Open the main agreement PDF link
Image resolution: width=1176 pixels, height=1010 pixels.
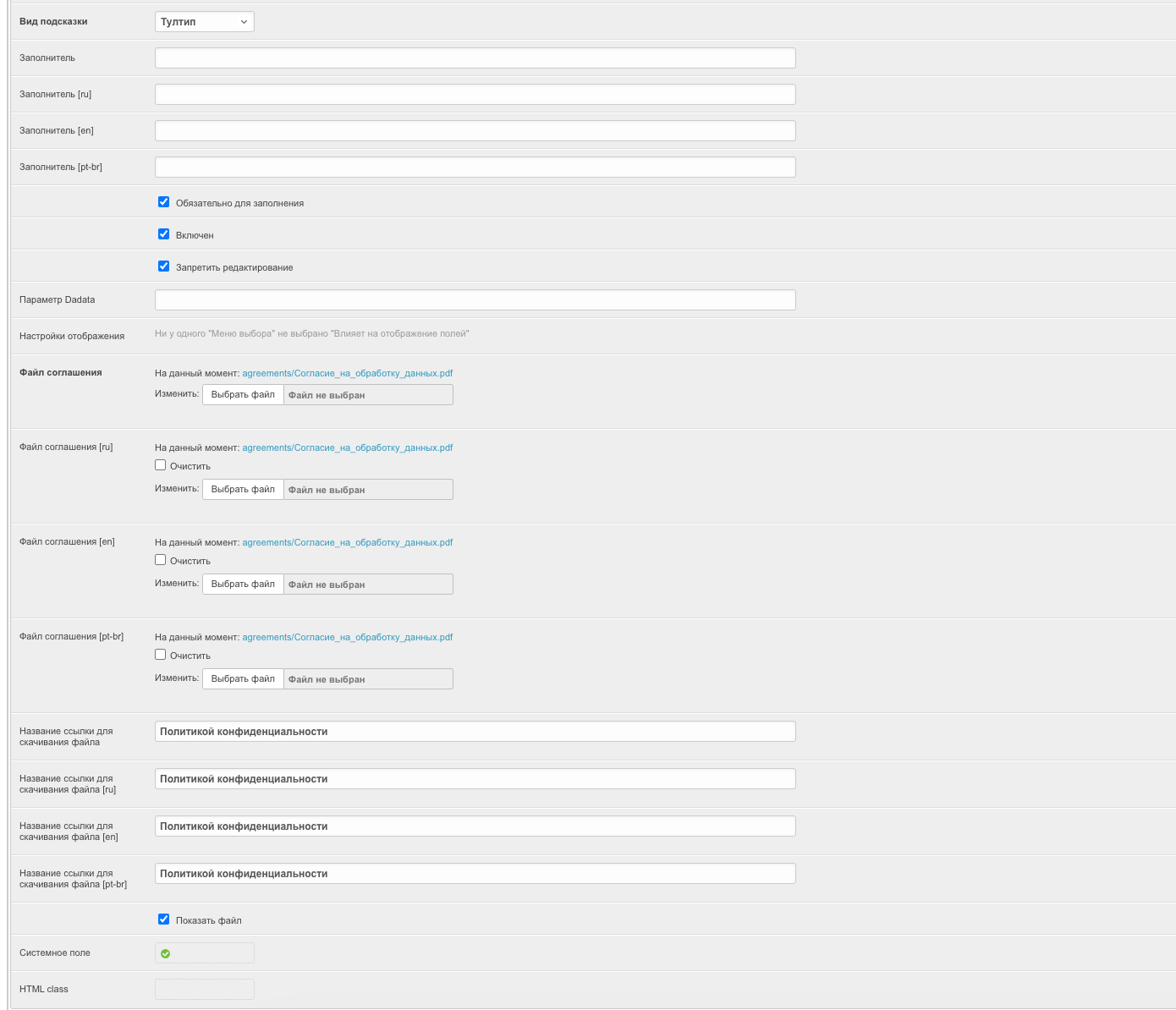347,373
